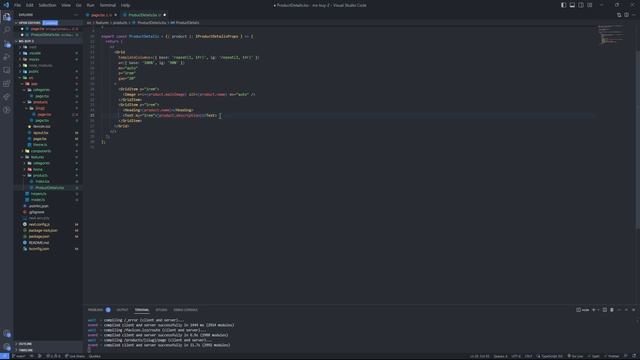Viewport: 640px width, 360px height.
Task: Open Source Control in activity bar
Action: [x=7, y=44]
